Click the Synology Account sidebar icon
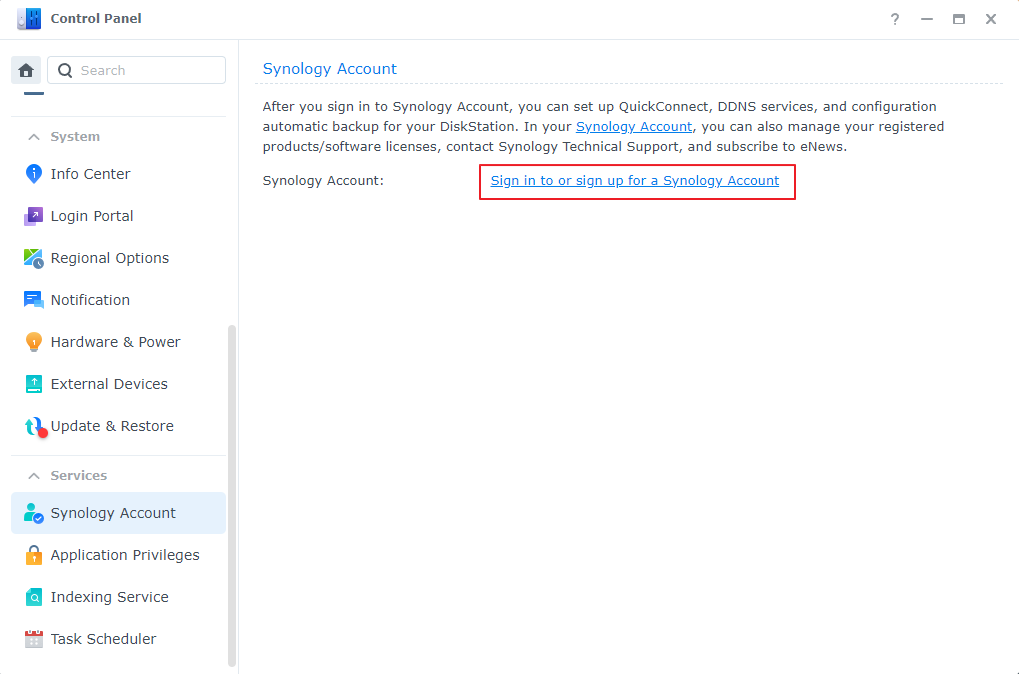The image size is (1019, 674). pos(34,513)
